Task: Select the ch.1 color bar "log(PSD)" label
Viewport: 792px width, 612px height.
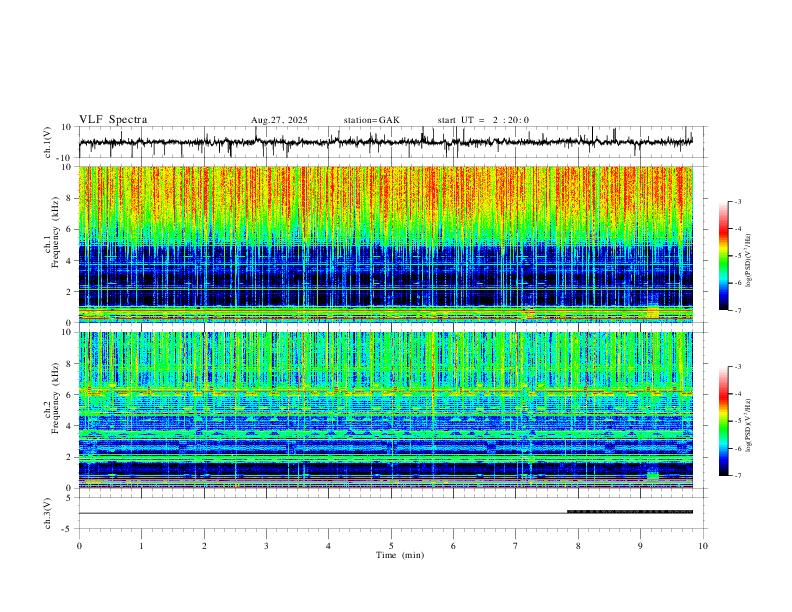Action: (x=749, y=261)
